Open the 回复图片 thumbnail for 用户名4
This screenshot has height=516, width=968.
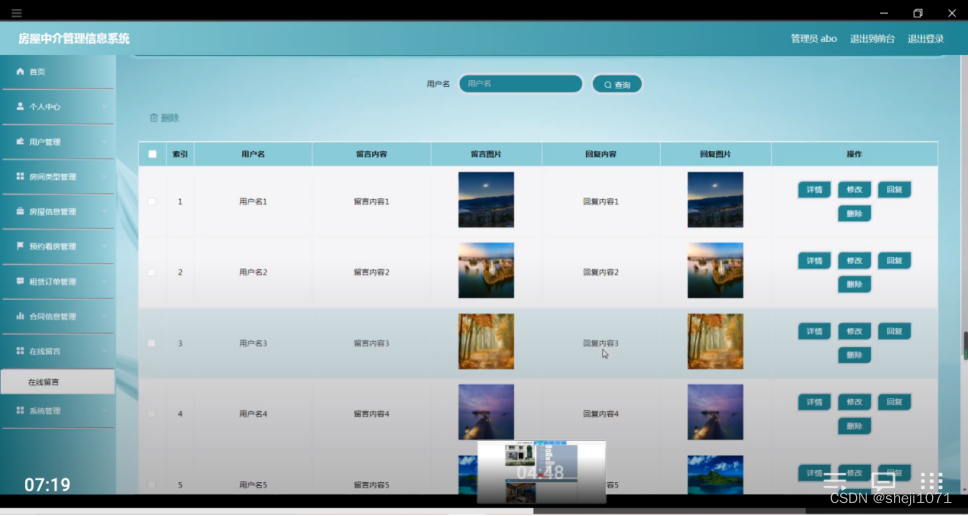click(716, 412)
